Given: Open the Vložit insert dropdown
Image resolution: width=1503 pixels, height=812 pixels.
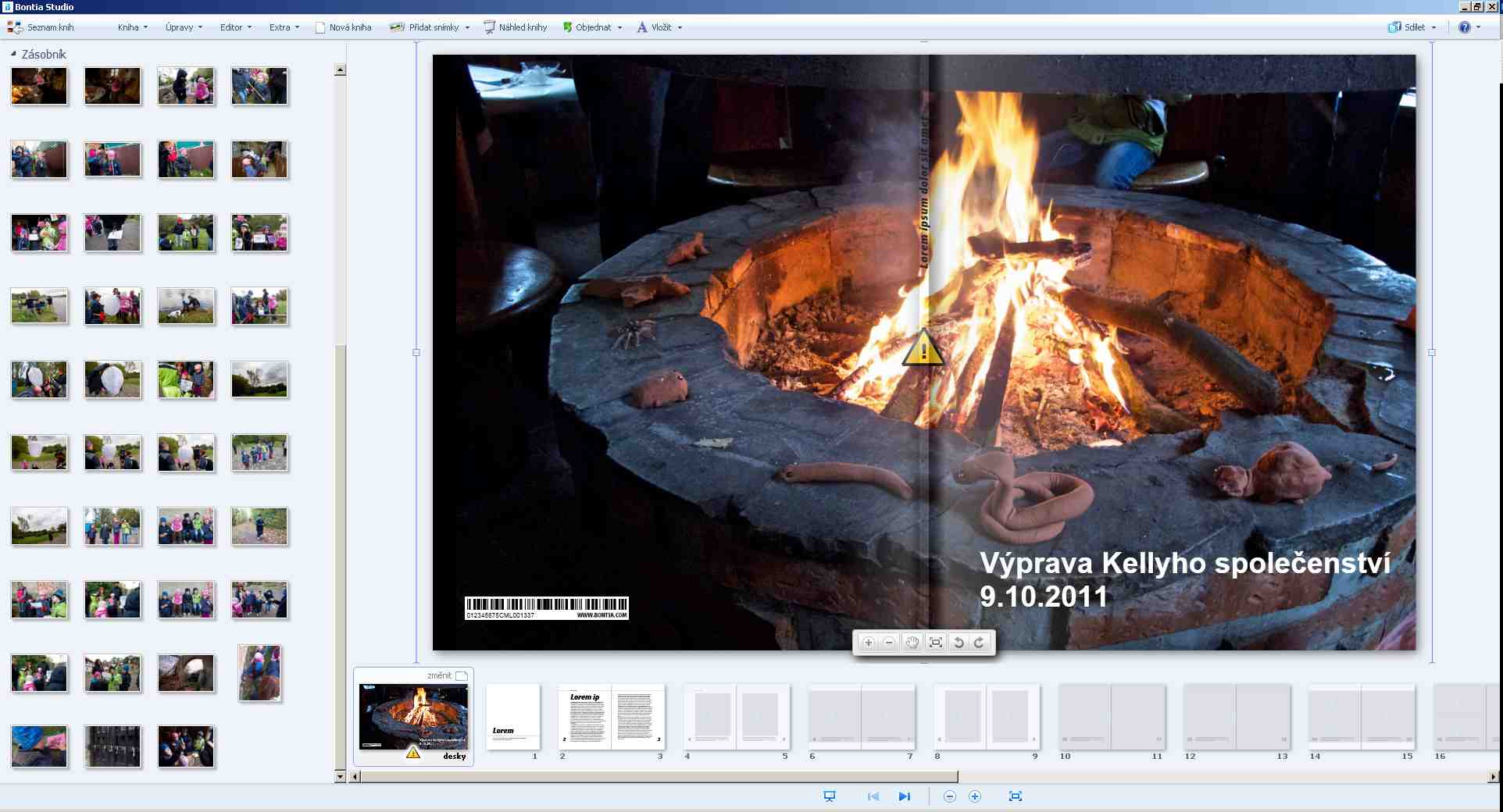Looking at the screenshot, I should (x=660, y=27).
